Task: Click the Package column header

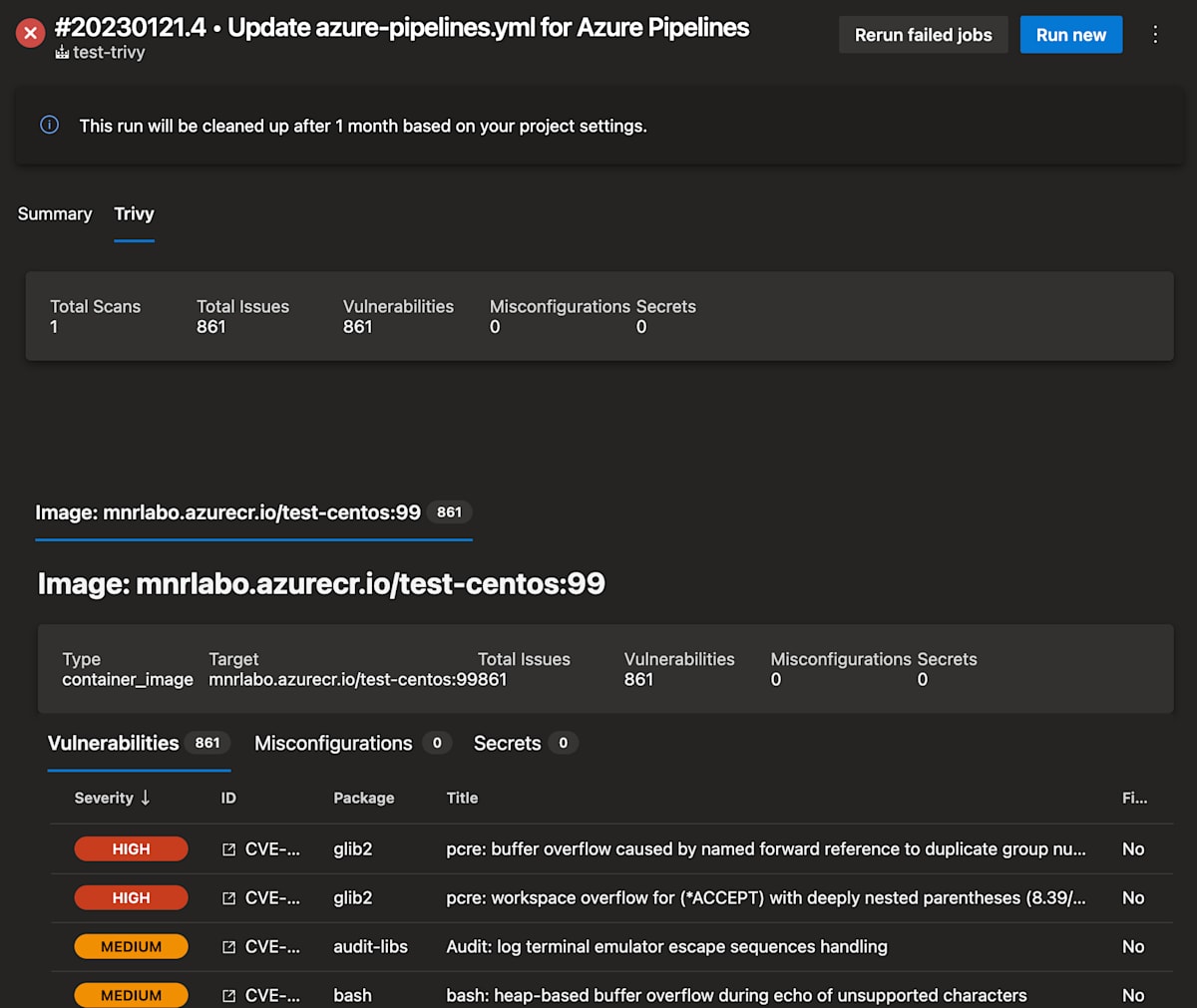Action: pos(364,798)
